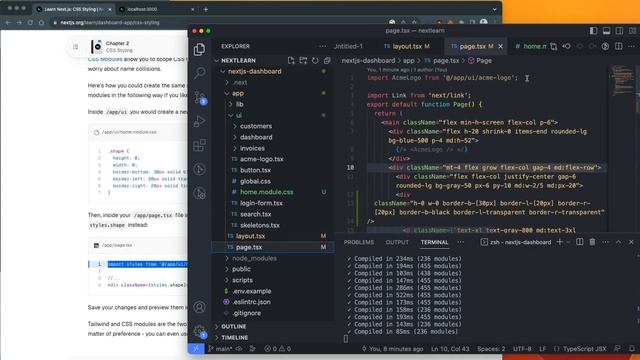
Task: Switch to localhost:3000 browser tab
Action: (x=156, y=9)
